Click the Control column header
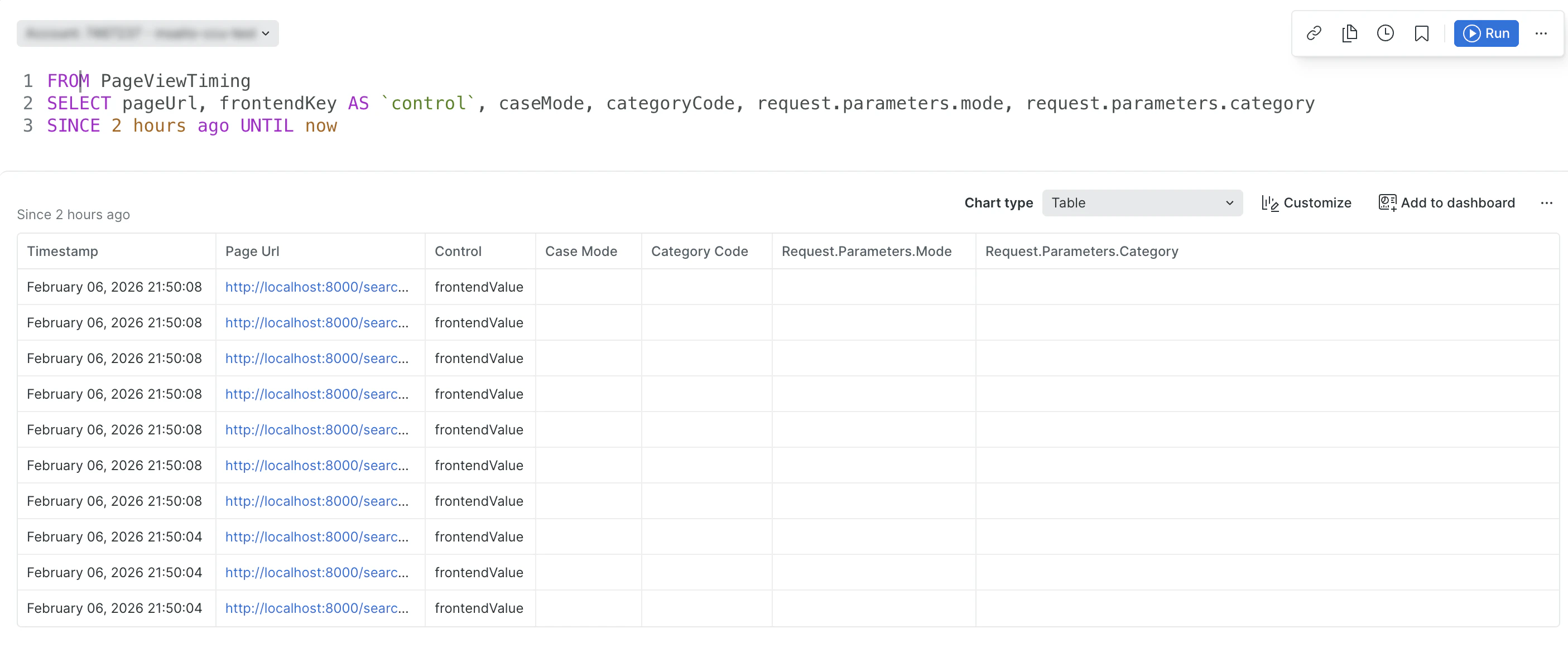This screenshot has width=1568, height=648. (x=458, y=252)
